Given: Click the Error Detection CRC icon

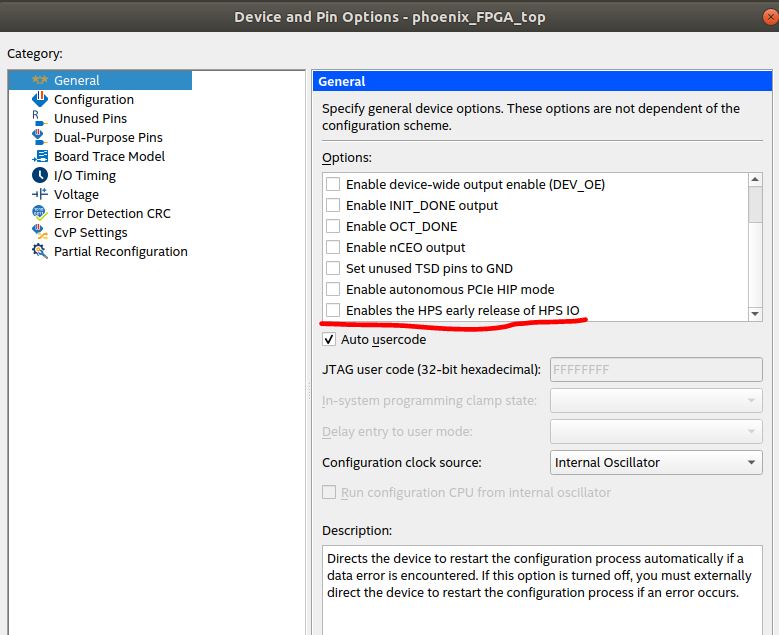Looking at the screenshot, I should click(40, 214).
